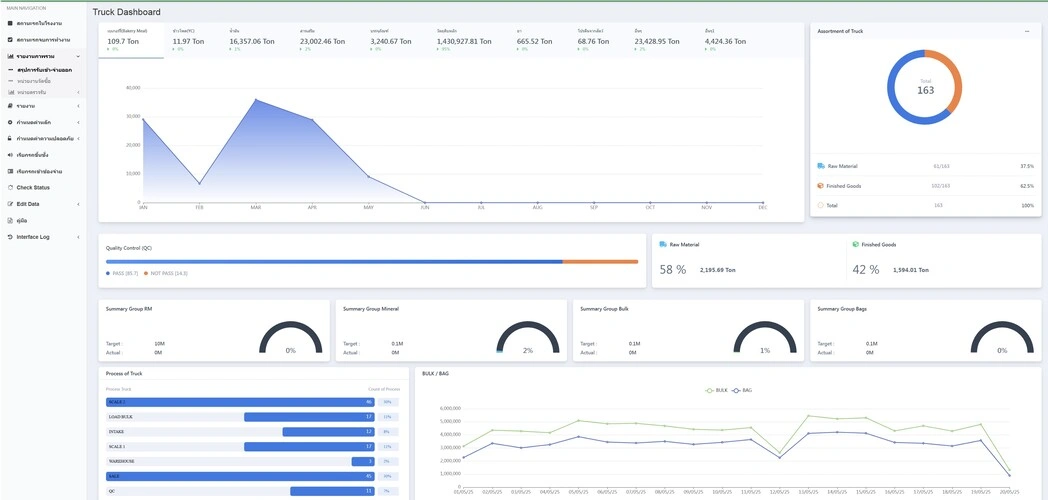Click the gear icon in the sidebar
The height and width of the screenshot is (500, 1048).
point(10,122)
